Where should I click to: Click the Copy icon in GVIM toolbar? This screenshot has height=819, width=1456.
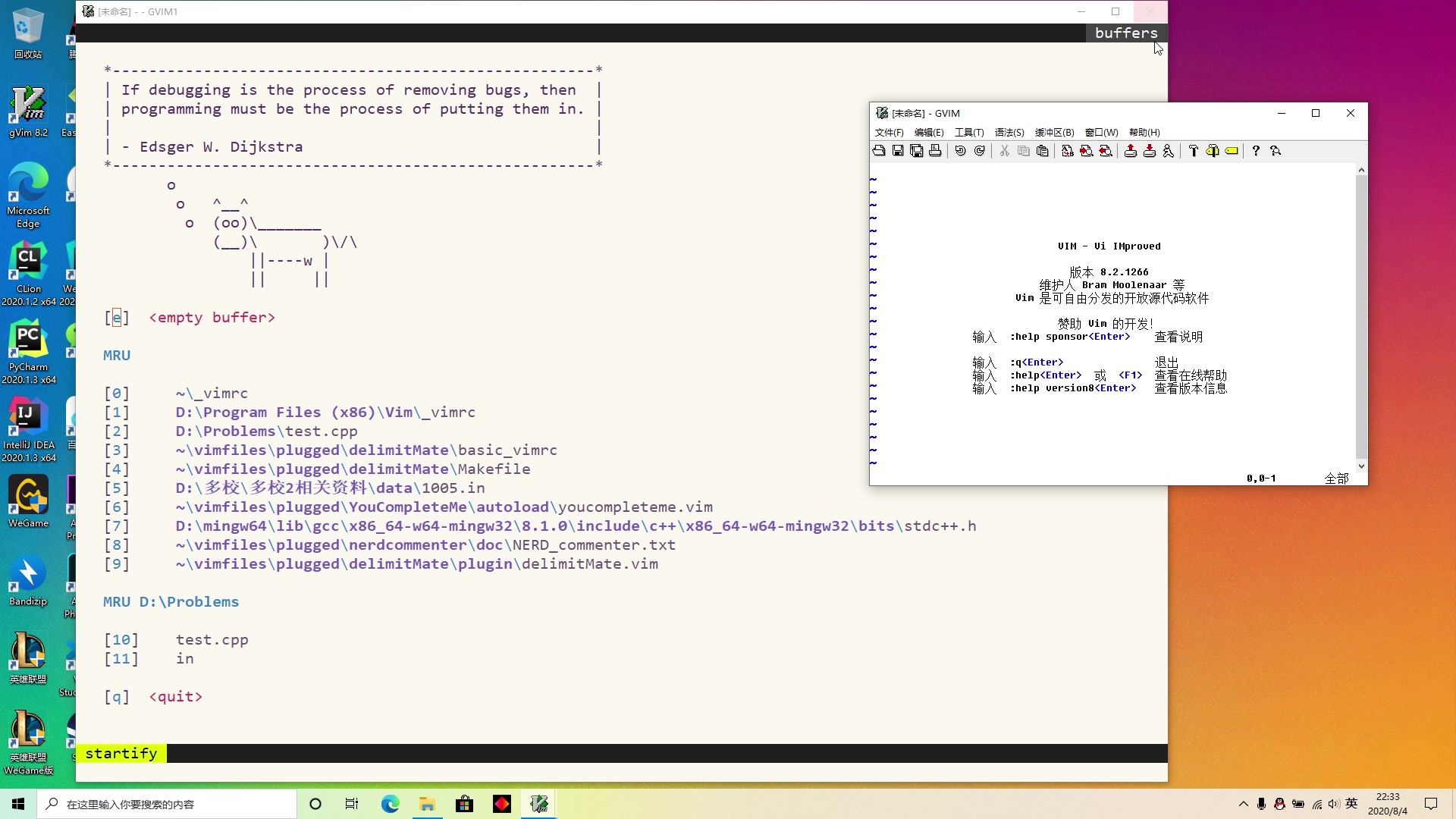[1024, 151]
